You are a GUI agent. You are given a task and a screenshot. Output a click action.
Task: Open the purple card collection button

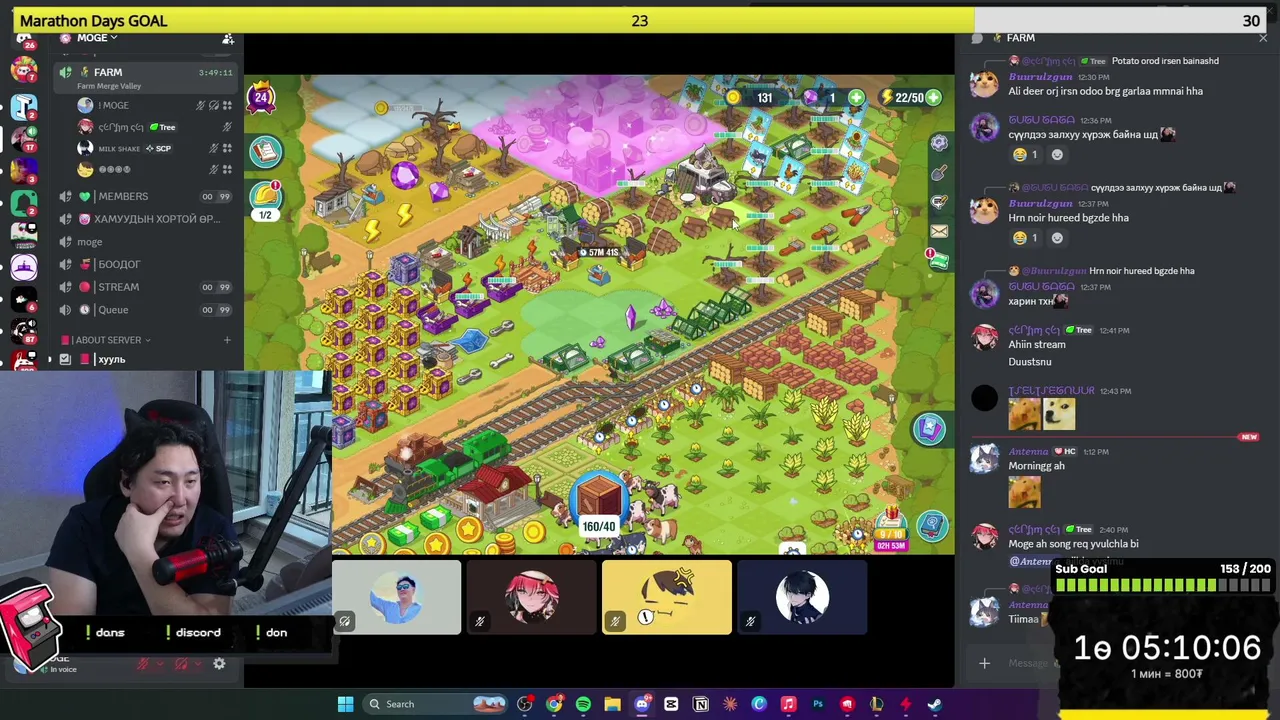click(x=929, y=429)
